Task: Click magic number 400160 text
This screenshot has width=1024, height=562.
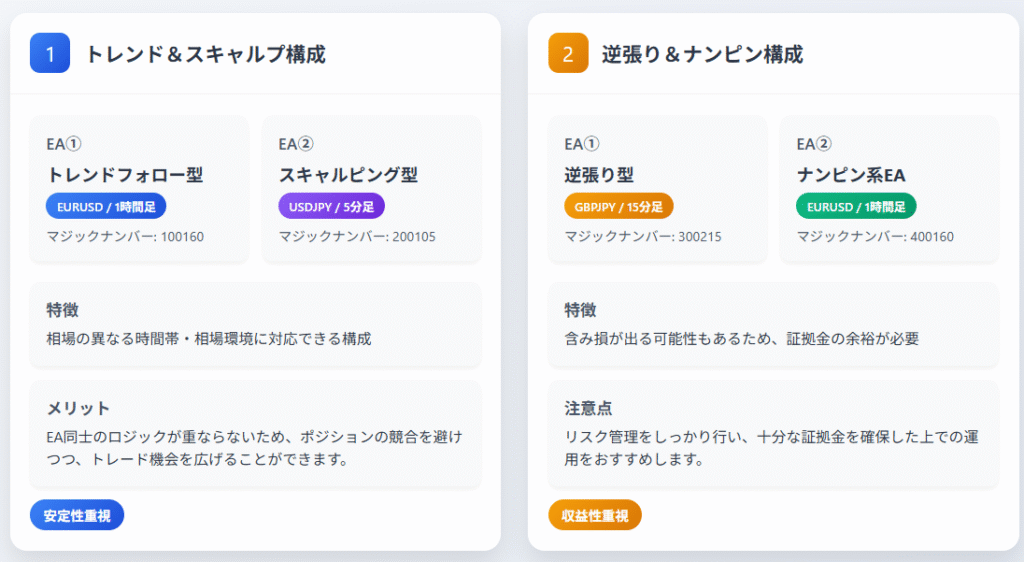Action: tap(875, 236)
